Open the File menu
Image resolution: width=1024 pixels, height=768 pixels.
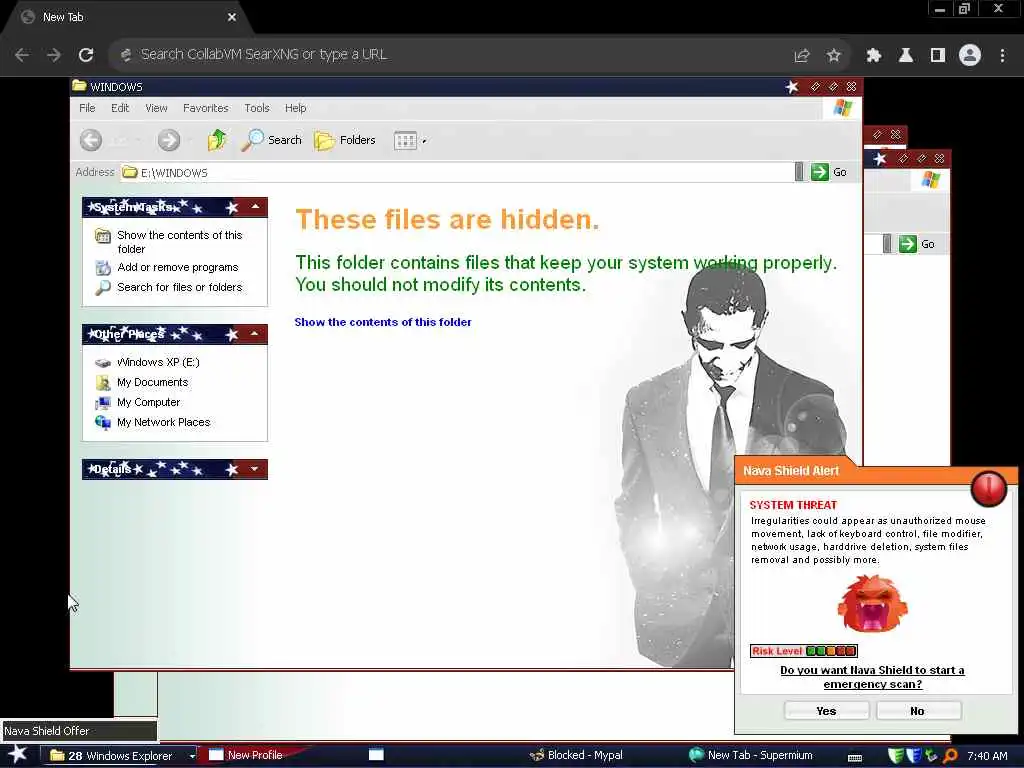point(87,108)
